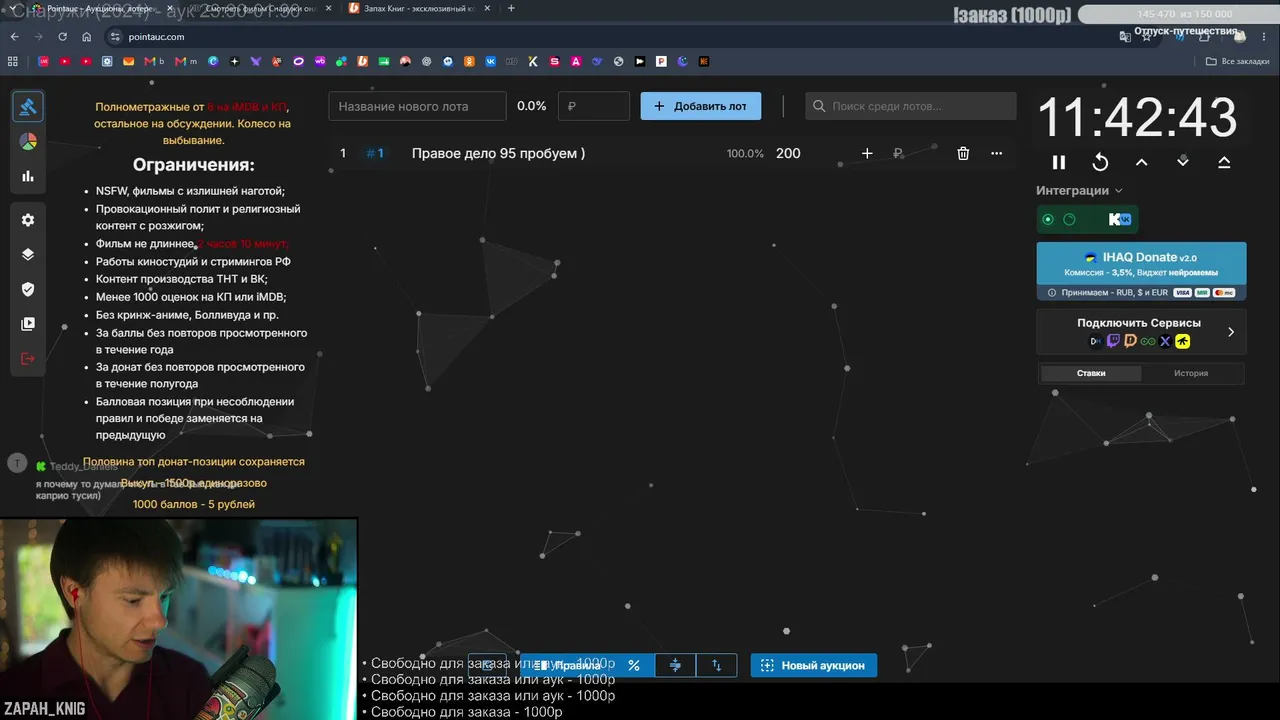1280x720 pixels.
Task: Collapse the Интеграции section
Action: click(1079, 190)
